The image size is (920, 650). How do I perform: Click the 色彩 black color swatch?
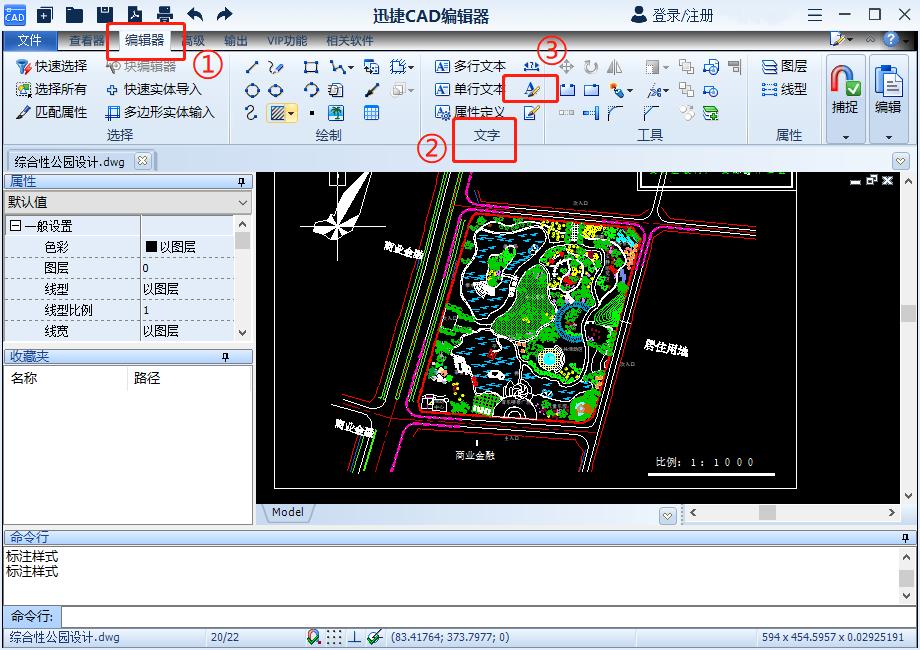152,247
